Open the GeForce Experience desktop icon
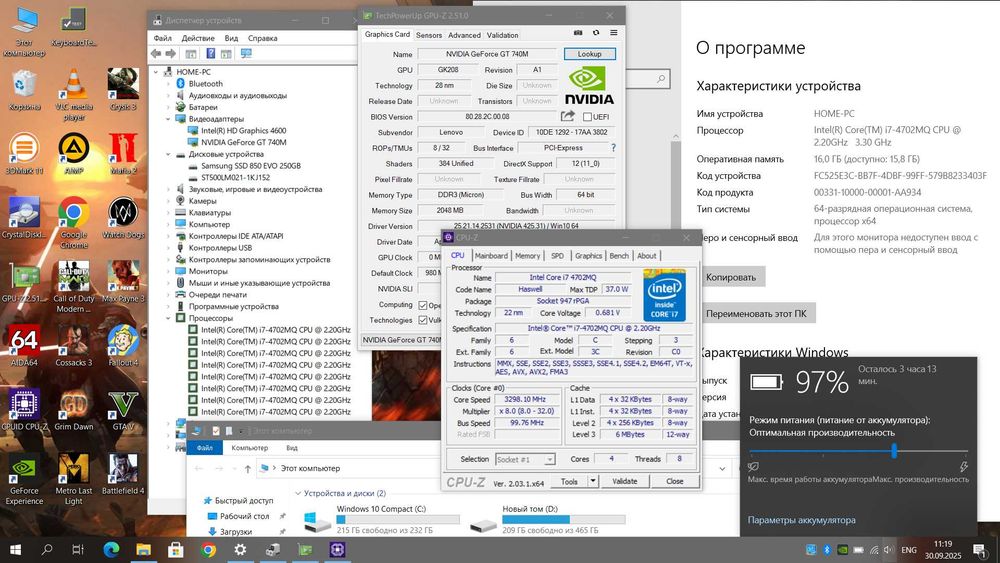This screenshot has height=563, width=1000. tap(24, 478)
